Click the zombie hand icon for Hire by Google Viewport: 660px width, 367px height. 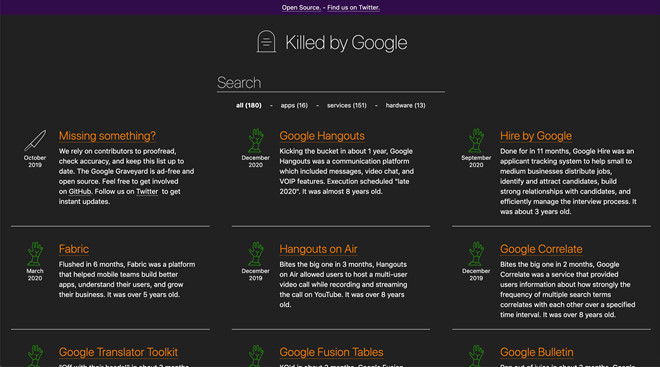[476, 140]
